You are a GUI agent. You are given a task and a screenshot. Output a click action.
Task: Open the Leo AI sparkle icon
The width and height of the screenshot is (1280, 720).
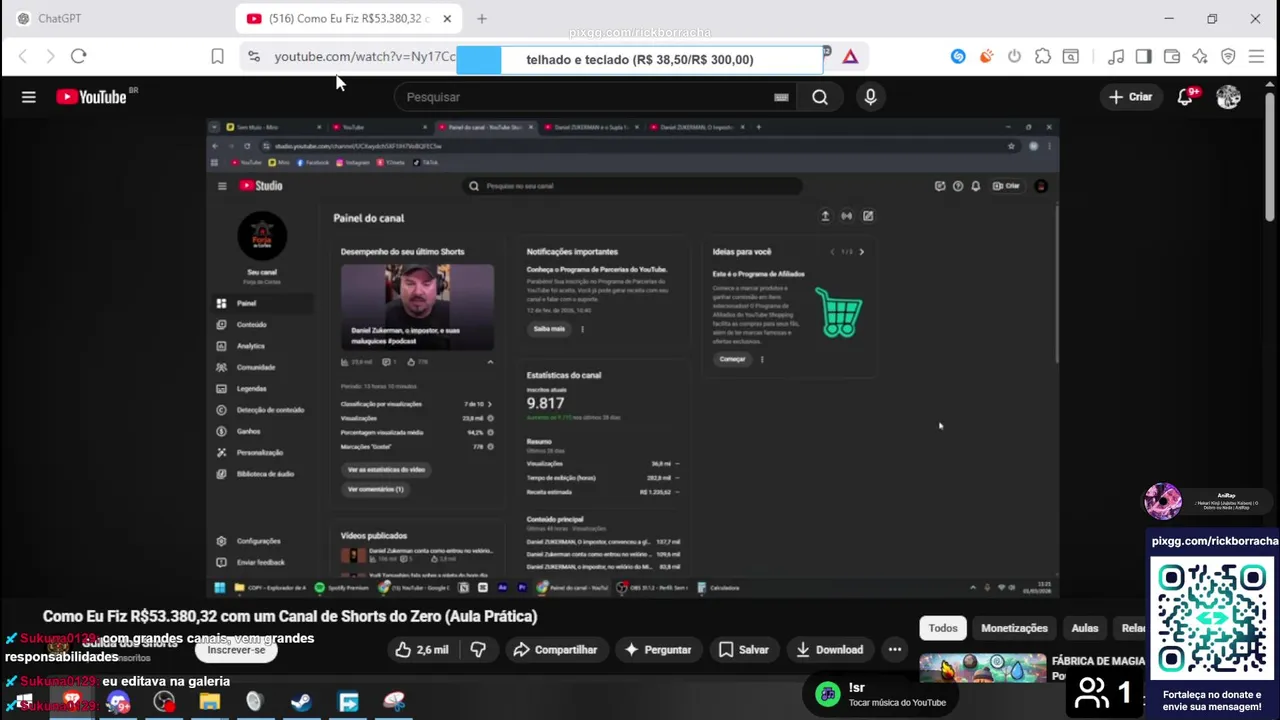1200,57
